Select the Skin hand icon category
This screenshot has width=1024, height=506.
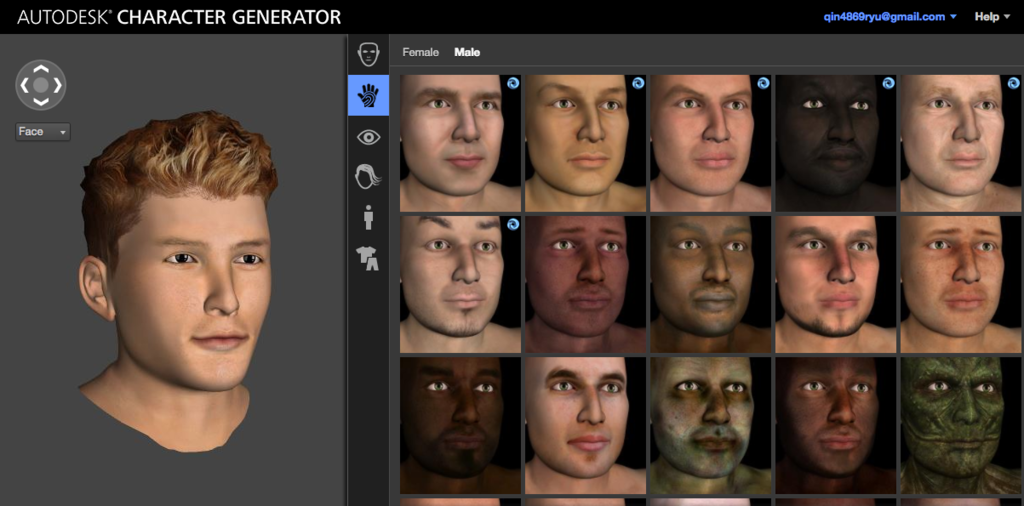[x=368, y=95]
